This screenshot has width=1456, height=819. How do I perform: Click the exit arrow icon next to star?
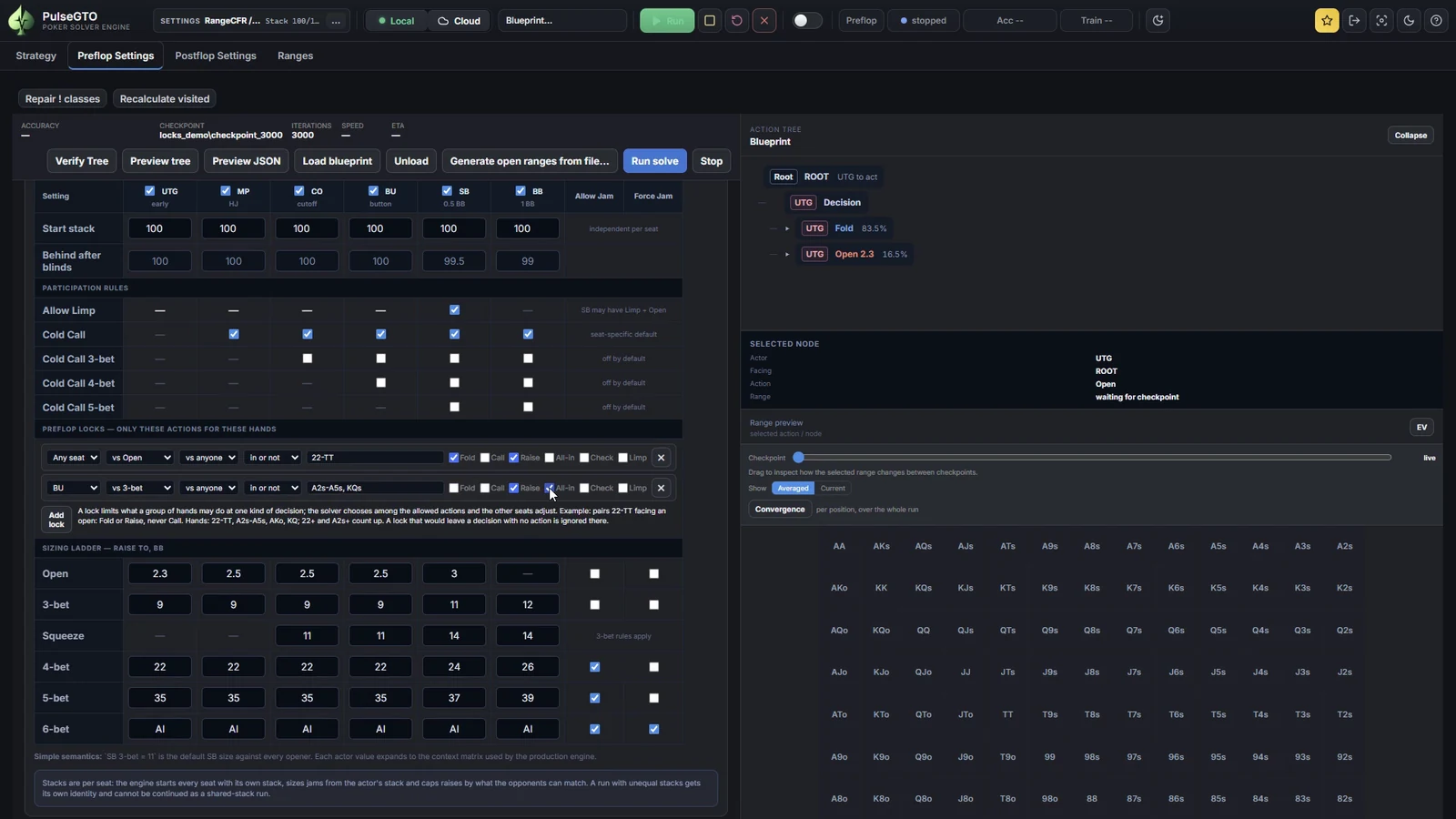(x=1354, y=20)
